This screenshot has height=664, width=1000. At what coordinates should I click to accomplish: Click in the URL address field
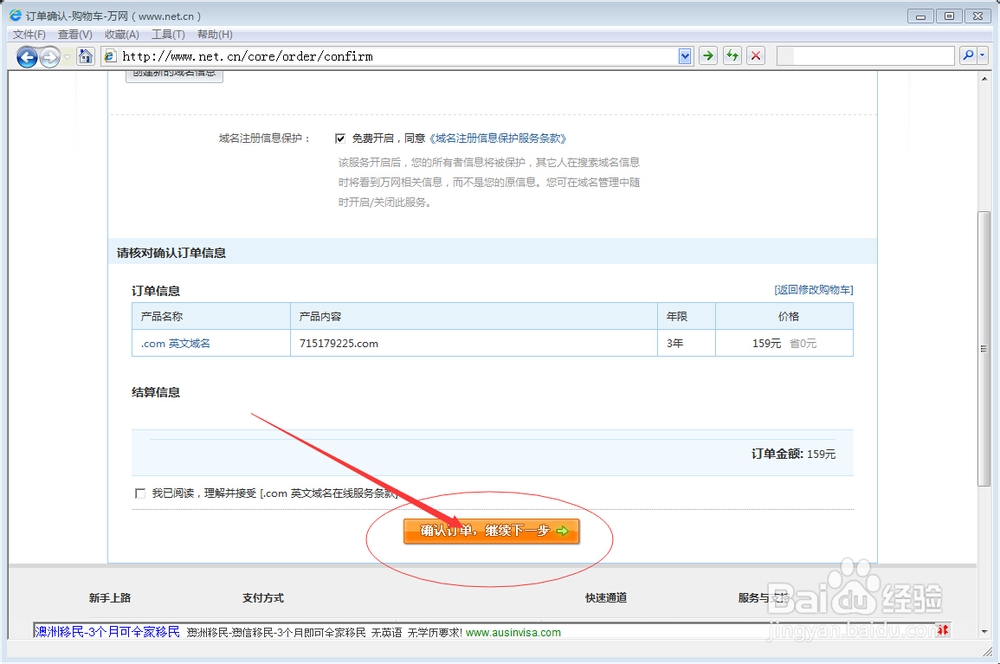398,56
